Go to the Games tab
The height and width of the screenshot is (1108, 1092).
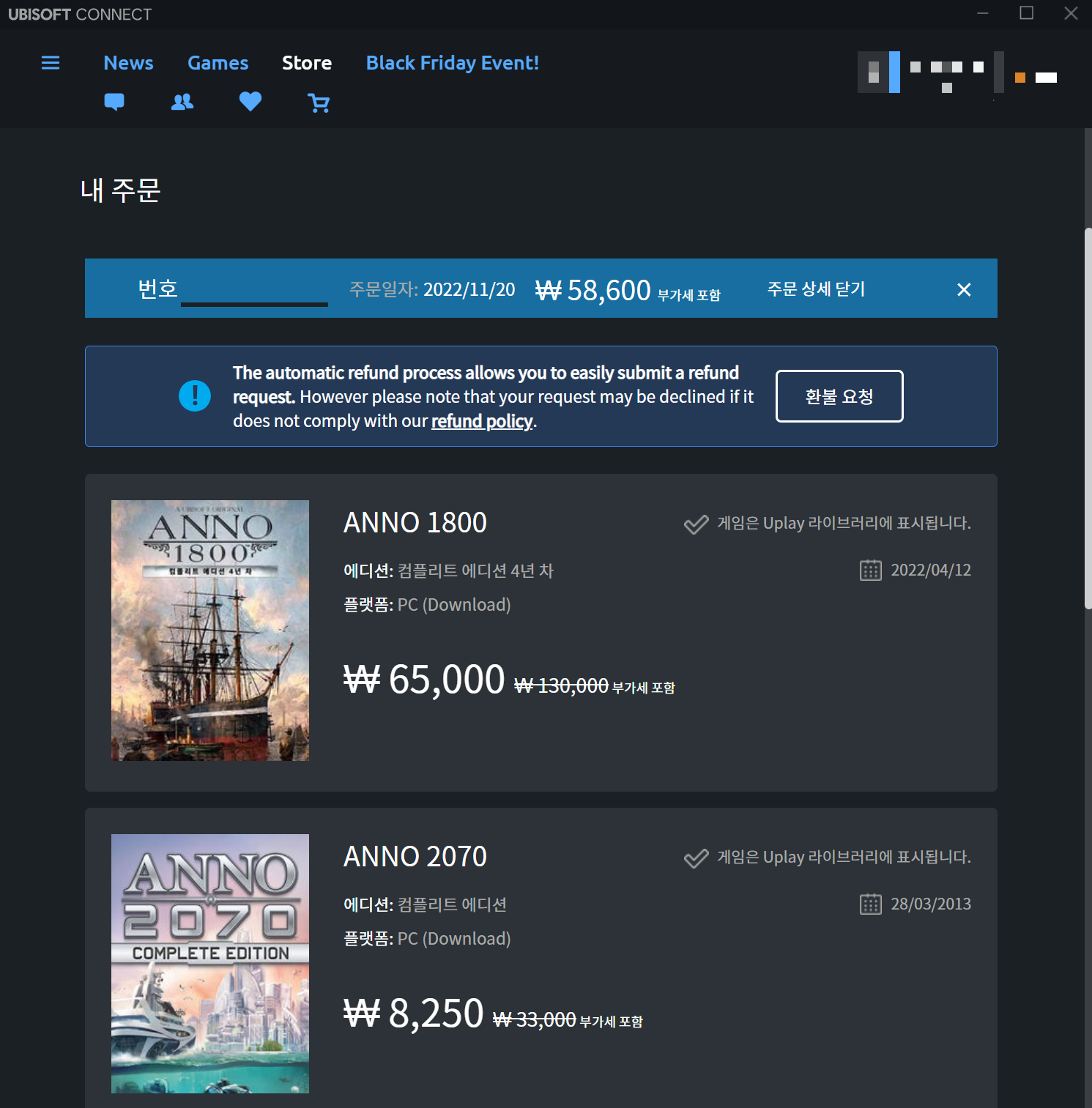(x=218, y=63)
